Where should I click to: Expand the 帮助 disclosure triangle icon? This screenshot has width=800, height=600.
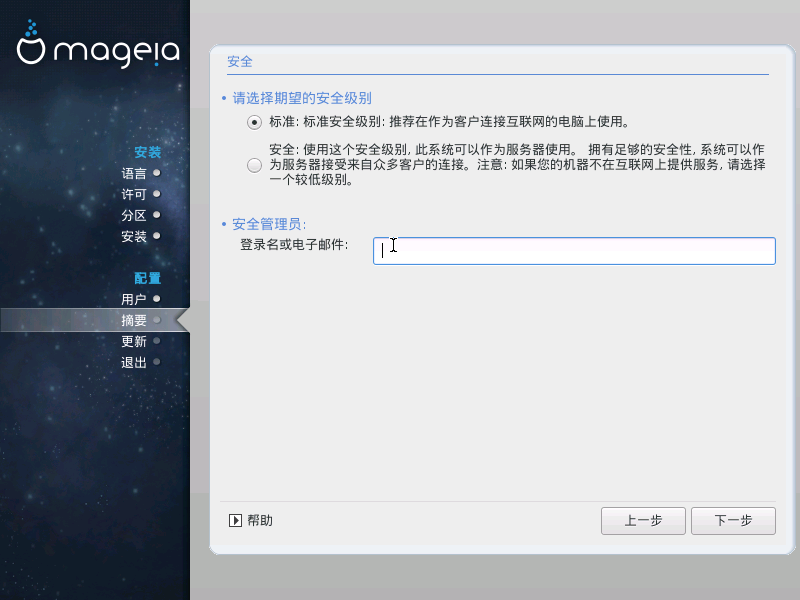(x=235, y=520)
